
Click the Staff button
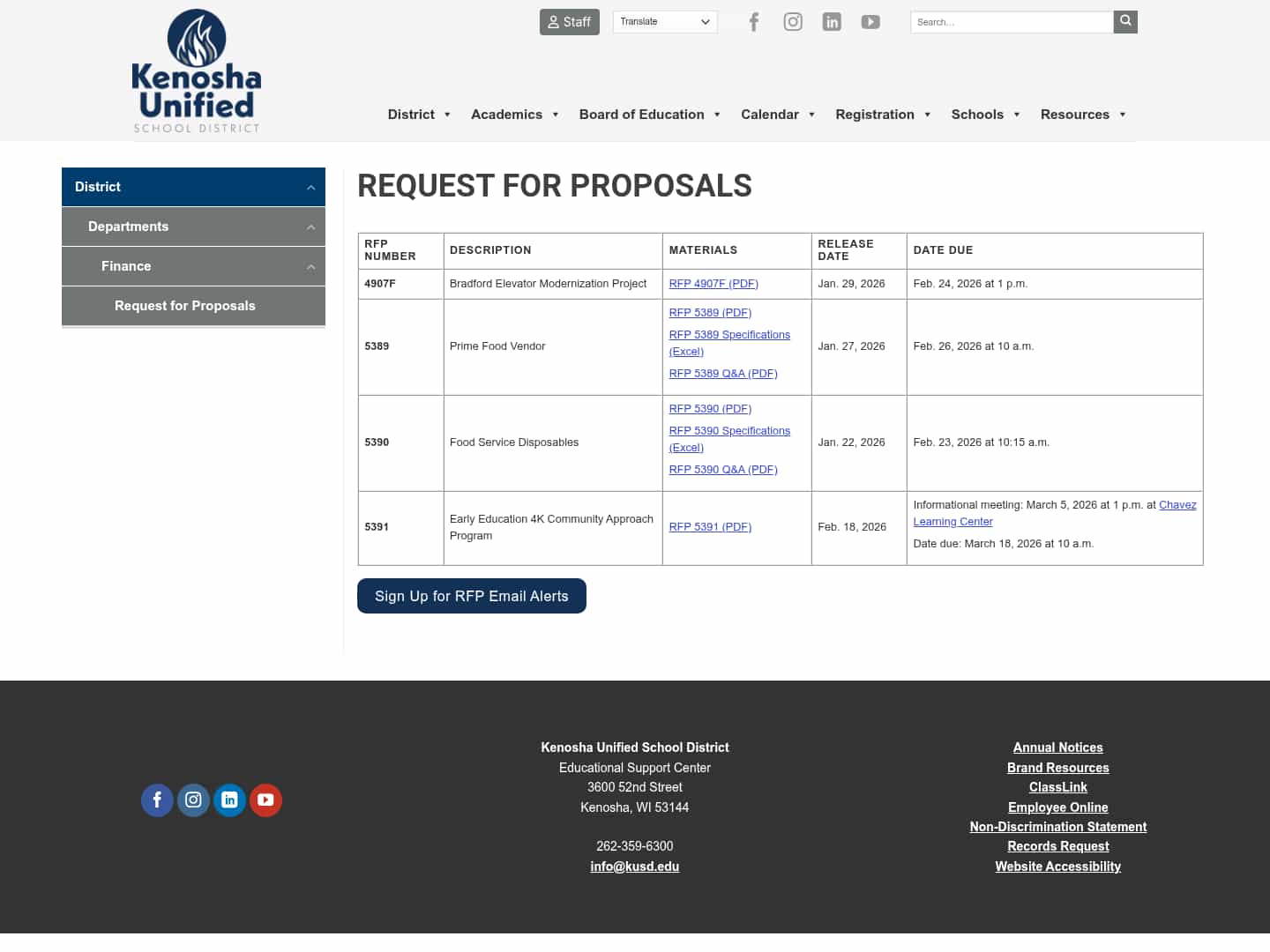(570, 22)
